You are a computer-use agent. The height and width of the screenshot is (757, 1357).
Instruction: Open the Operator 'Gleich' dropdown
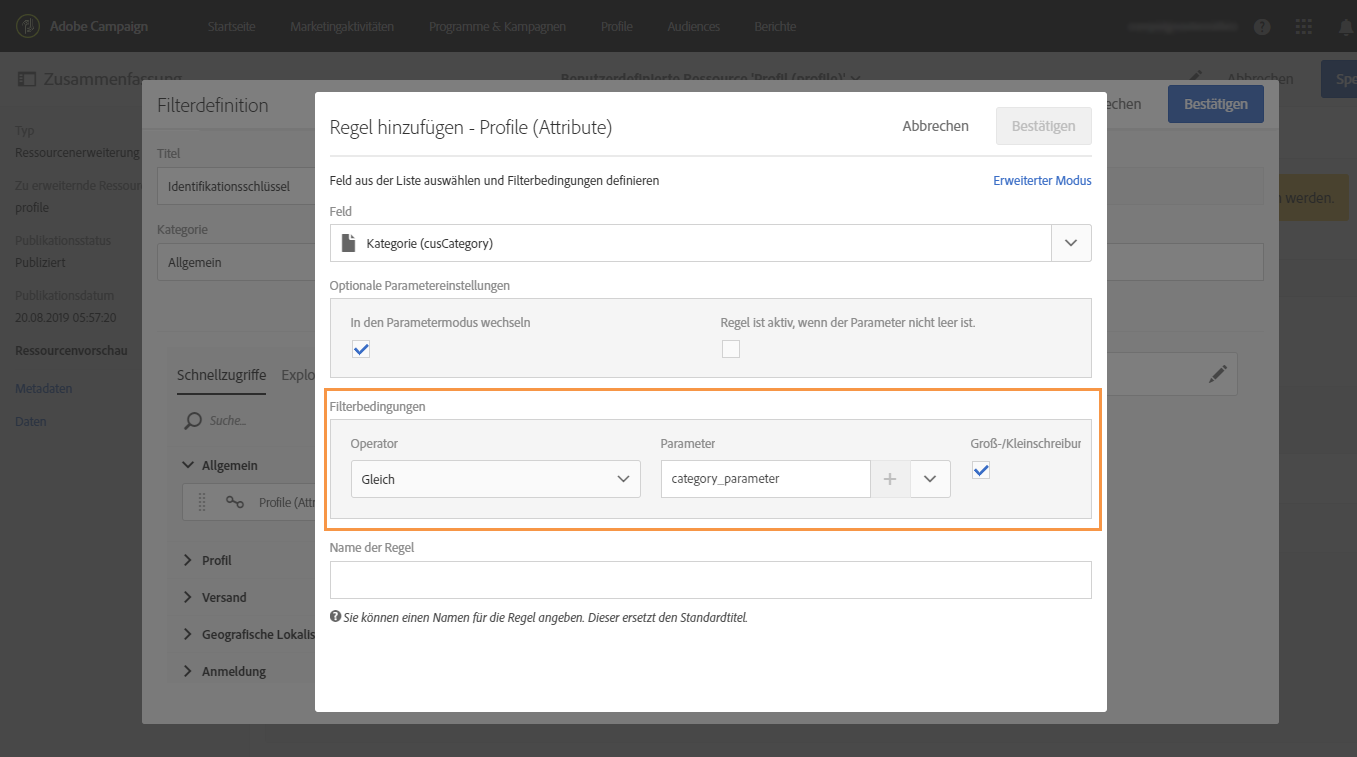click(495, 479)
